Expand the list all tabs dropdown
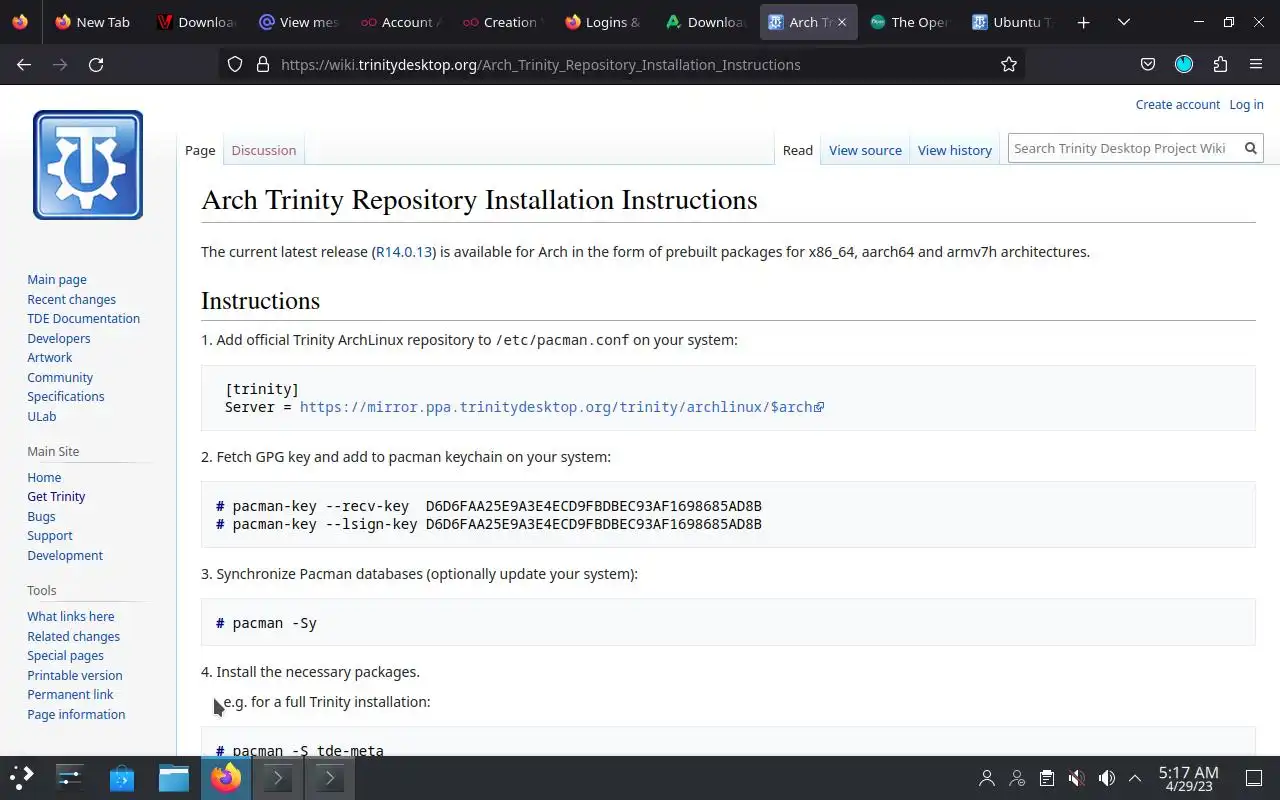This screenshot has width=1280, height=800. [x=1124, y=22]
